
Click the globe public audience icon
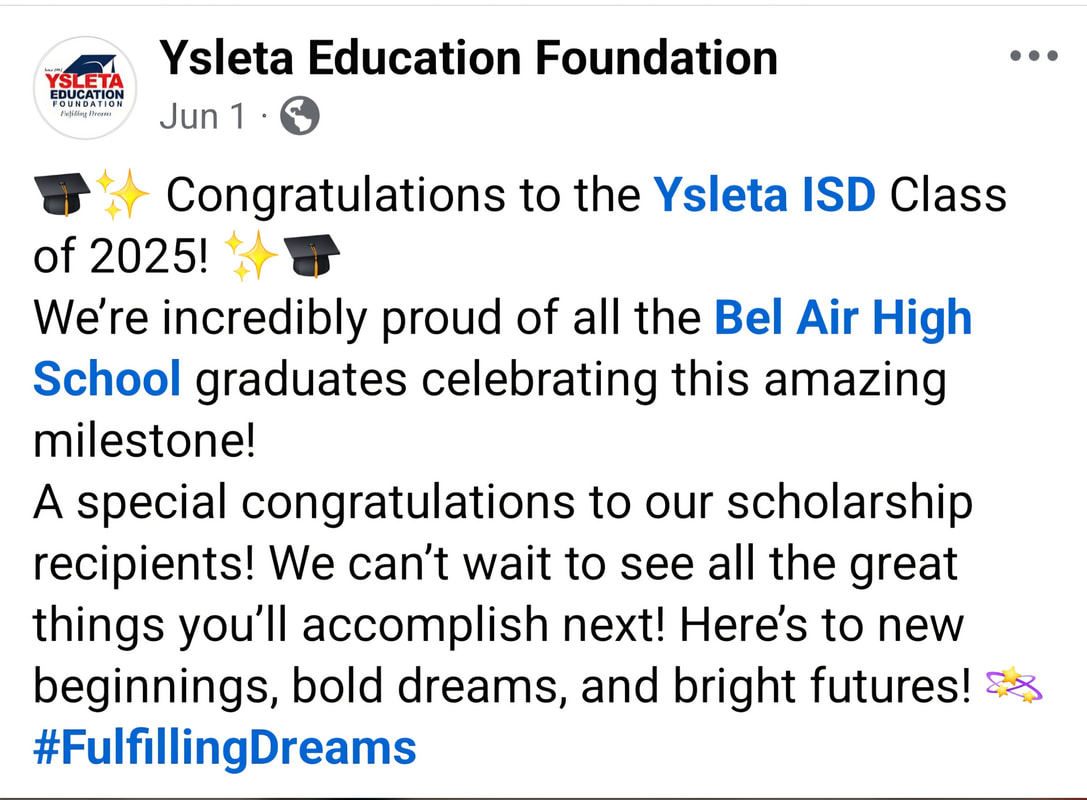(x=298, y=117)
